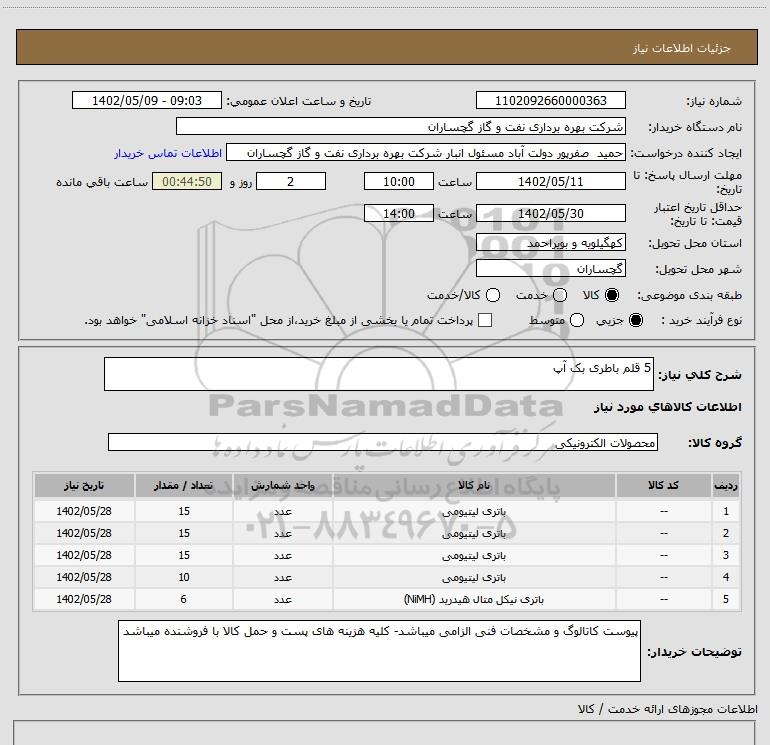Click unit عدد in row 3
This screenshot has width=770, height=745.
pos(283,556)
